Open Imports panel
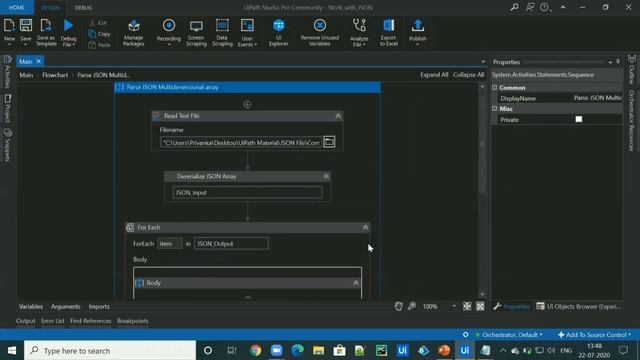Image resolution: width=640 pixels, height=360 pixels. click(99, 307)
